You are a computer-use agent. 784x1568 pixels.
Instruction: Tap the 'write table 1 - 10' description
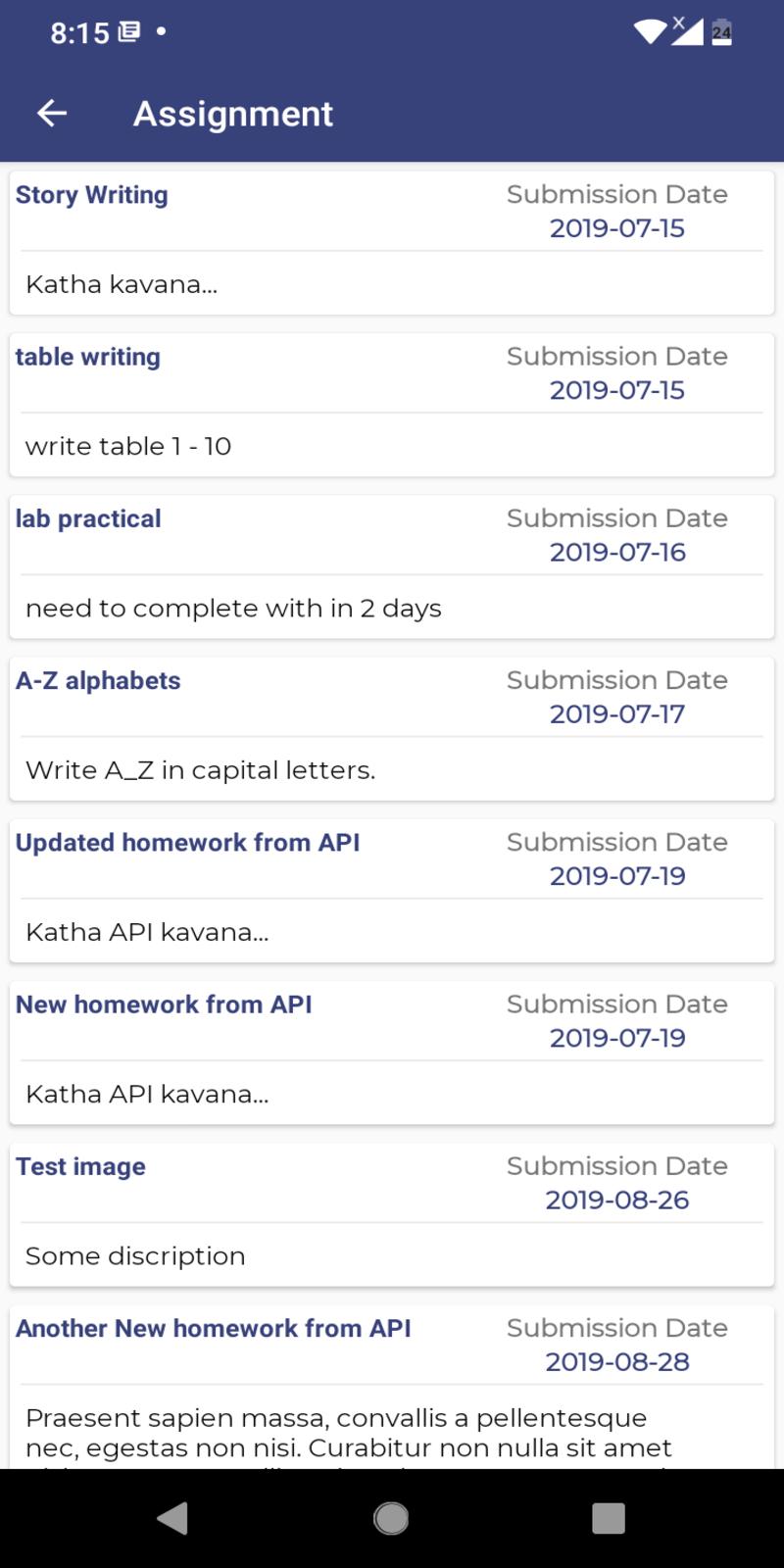(128, 446)
